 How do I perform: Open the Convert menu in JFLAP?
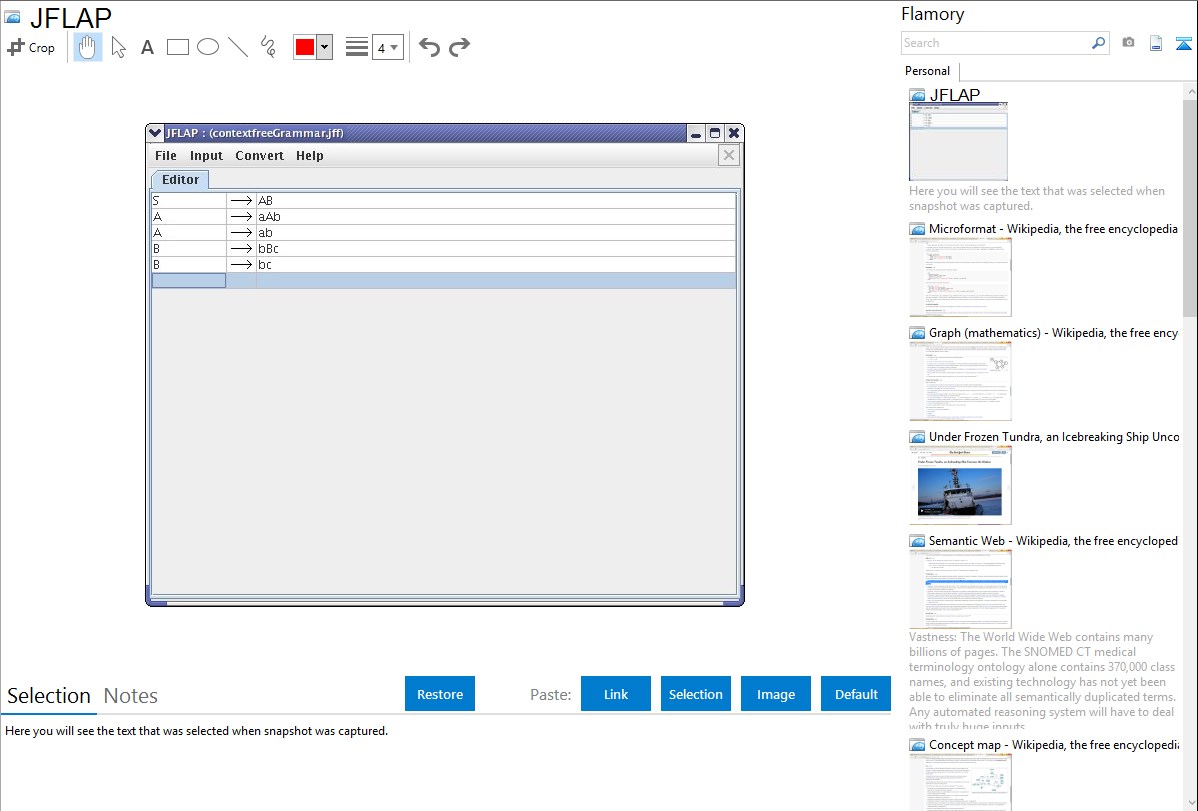pos(260,156)
